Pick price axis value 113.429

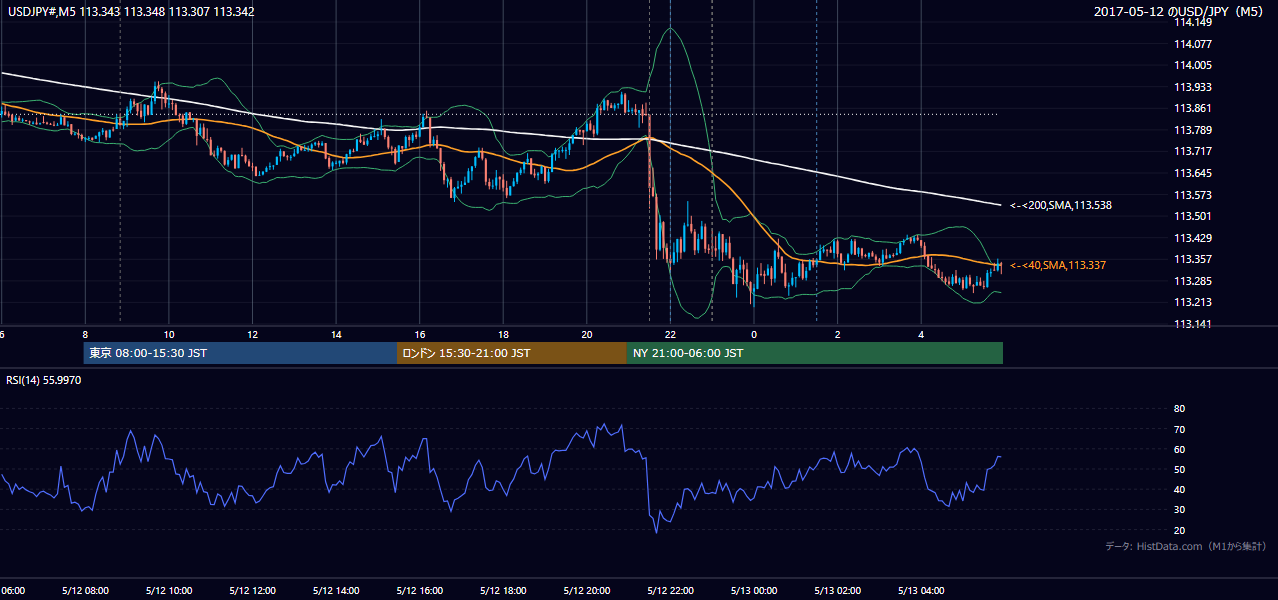pos(1192,238)
